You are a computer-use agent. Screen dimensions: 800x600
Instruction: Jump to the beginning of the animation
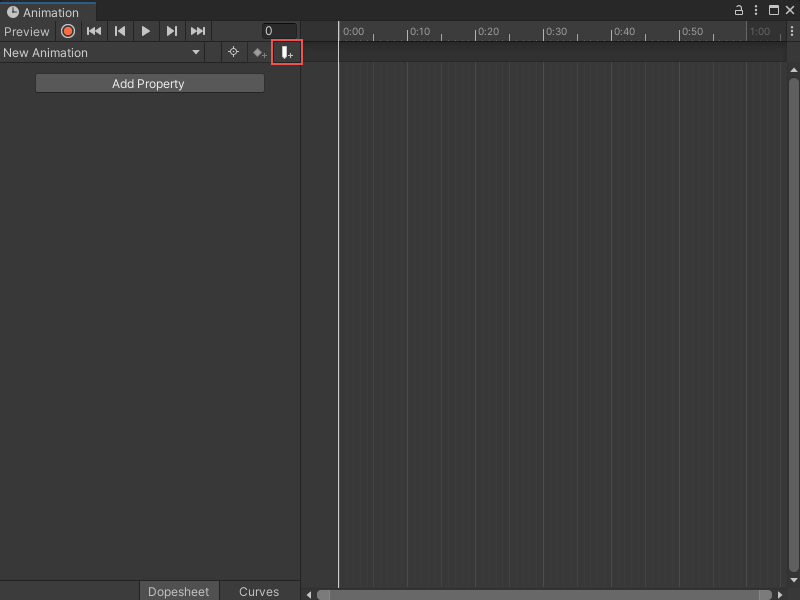[x=94, y=31]
